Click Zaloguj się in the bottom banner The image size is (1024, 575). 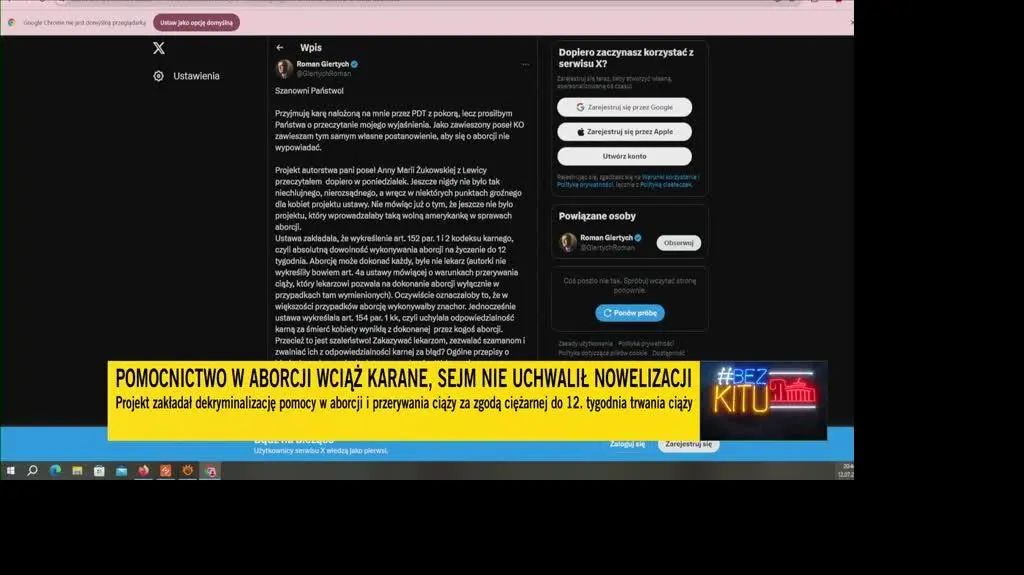(627, 444)
